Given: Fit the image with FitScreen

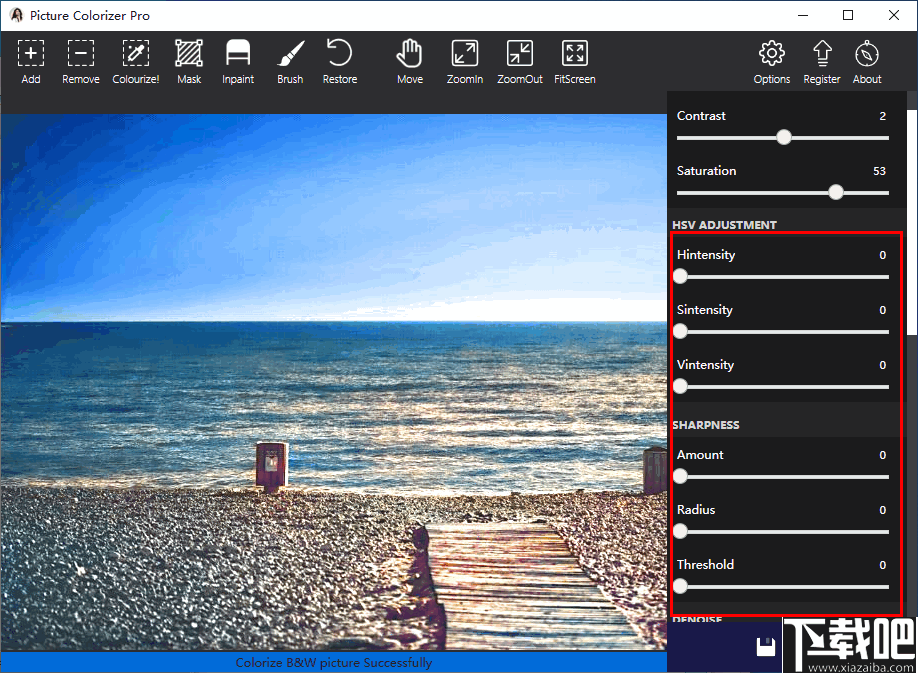Looking at the screenshot, I should [574, 60].
